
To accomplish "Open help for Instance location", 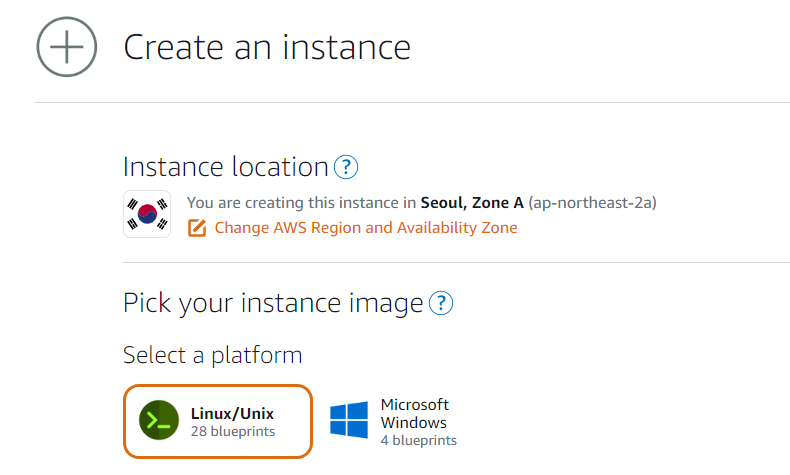I will point(346,167).
